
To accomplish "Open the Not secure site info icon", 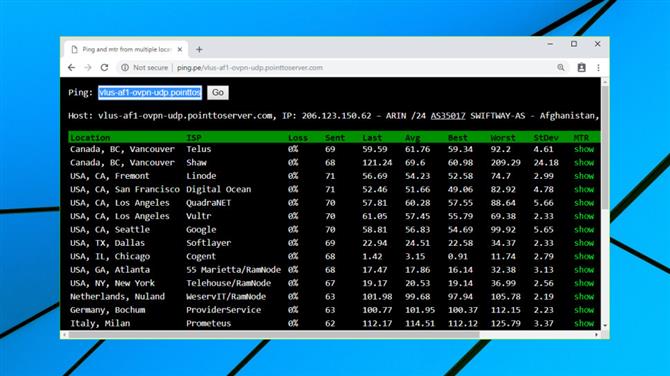I will coord(125,68).
